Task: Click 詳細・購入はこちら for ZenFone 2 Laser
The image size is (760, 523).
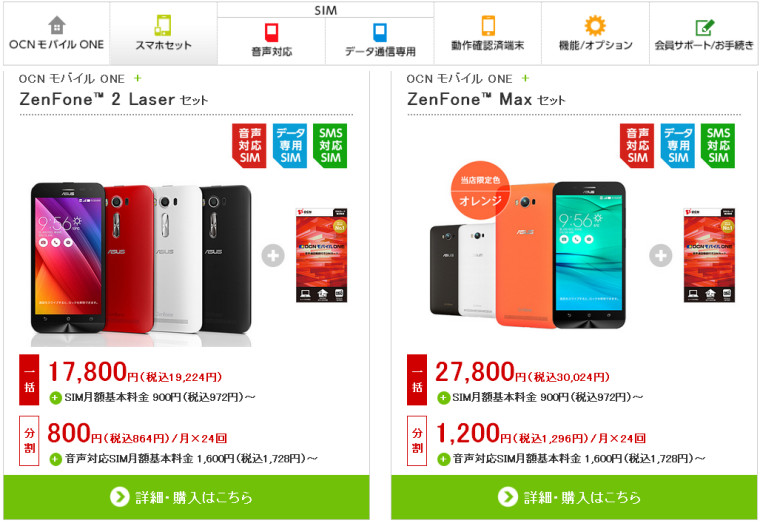Action: 186,497
